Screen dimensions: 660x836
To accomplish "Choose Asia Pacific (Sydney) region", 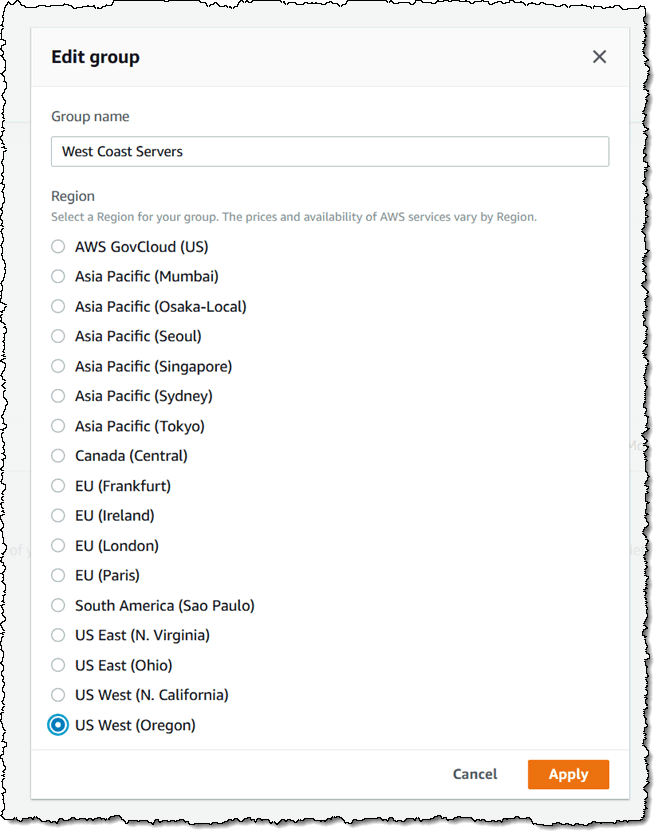I will [57, 396].
